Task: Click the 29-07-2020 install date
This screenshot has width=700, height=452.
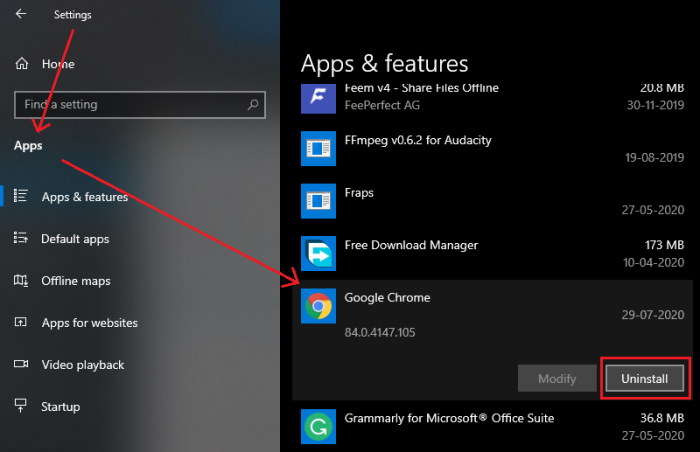Action: pyautogui.click(x=653, y=315)
